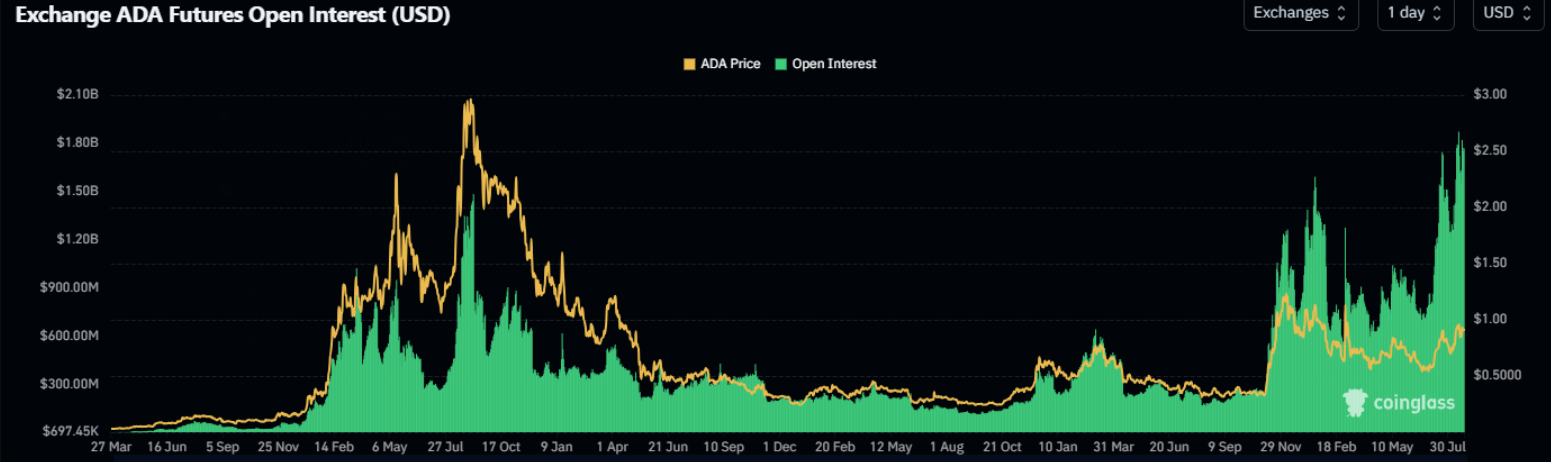The height and width of the screenshot is (462, 1551).
Task: Click the 21 Oct date label
Action: tap(1002, 448)
